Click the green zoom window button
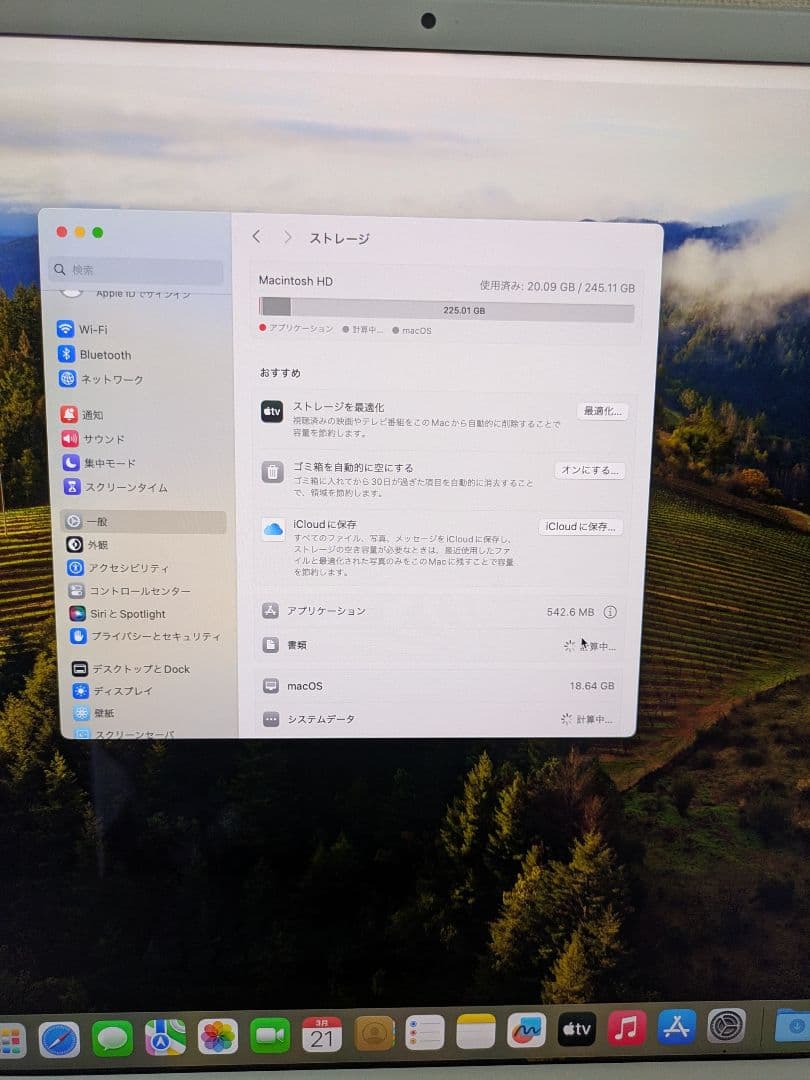This screenshot has height=1080, width=810. tap(98, 233)
